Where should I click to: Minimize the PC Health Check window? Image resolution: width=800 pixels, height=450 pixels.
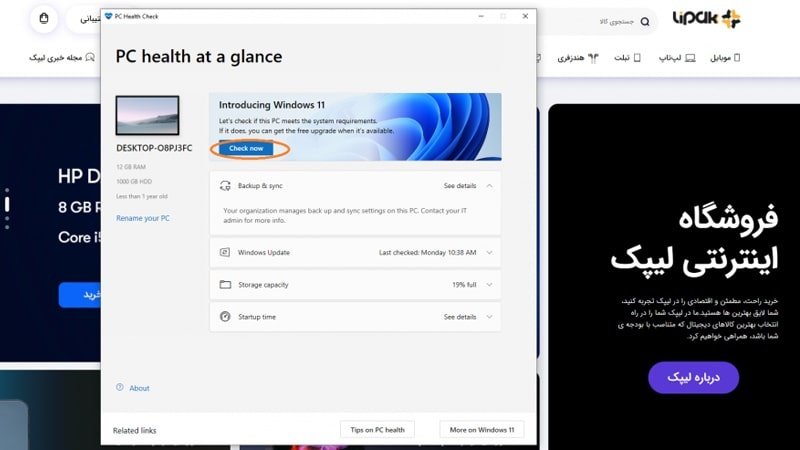click(481, 16)
